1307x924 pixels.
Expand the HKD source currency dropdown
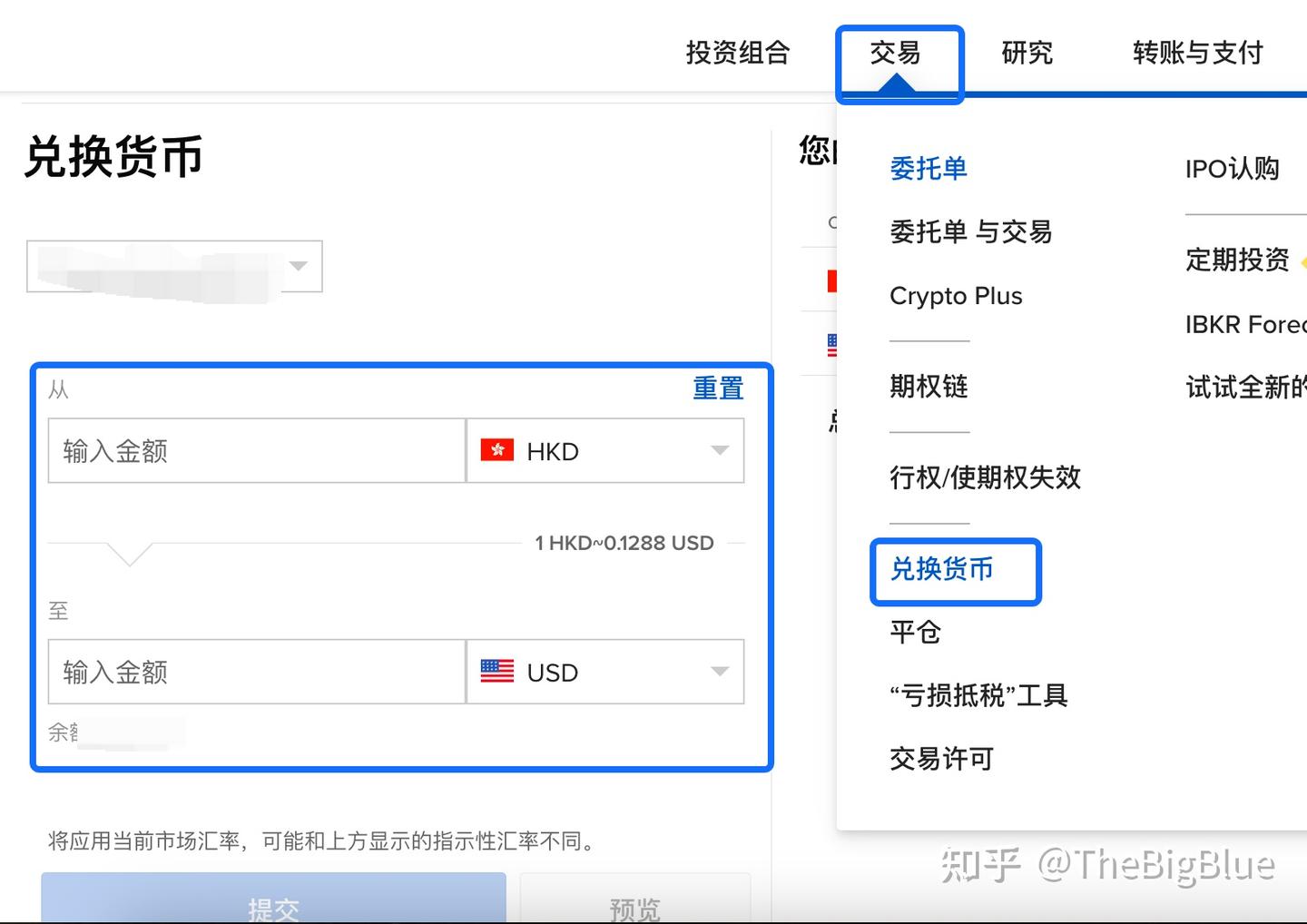coord(720,450)
